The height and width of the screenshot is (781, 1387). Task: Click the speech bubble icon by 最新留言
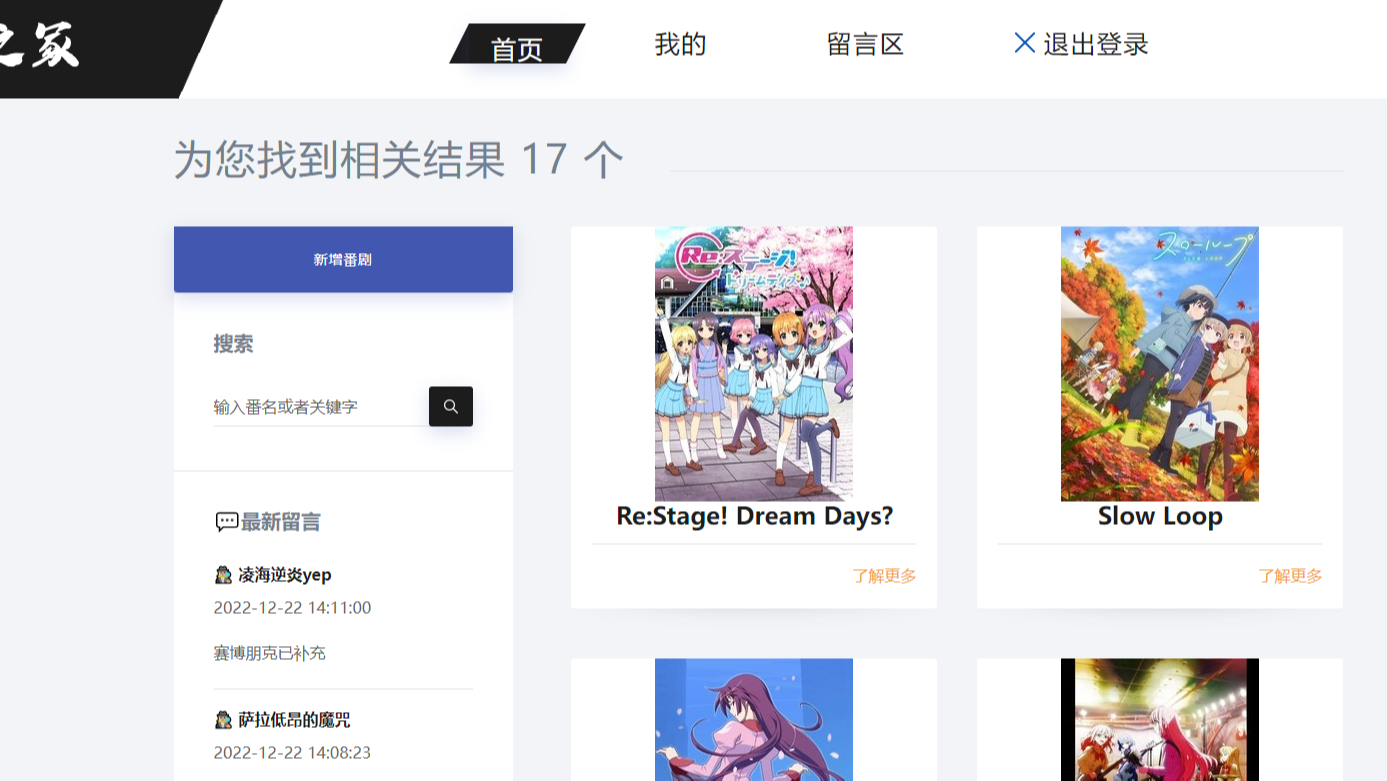pyautogui.click(x=226, y=522)
